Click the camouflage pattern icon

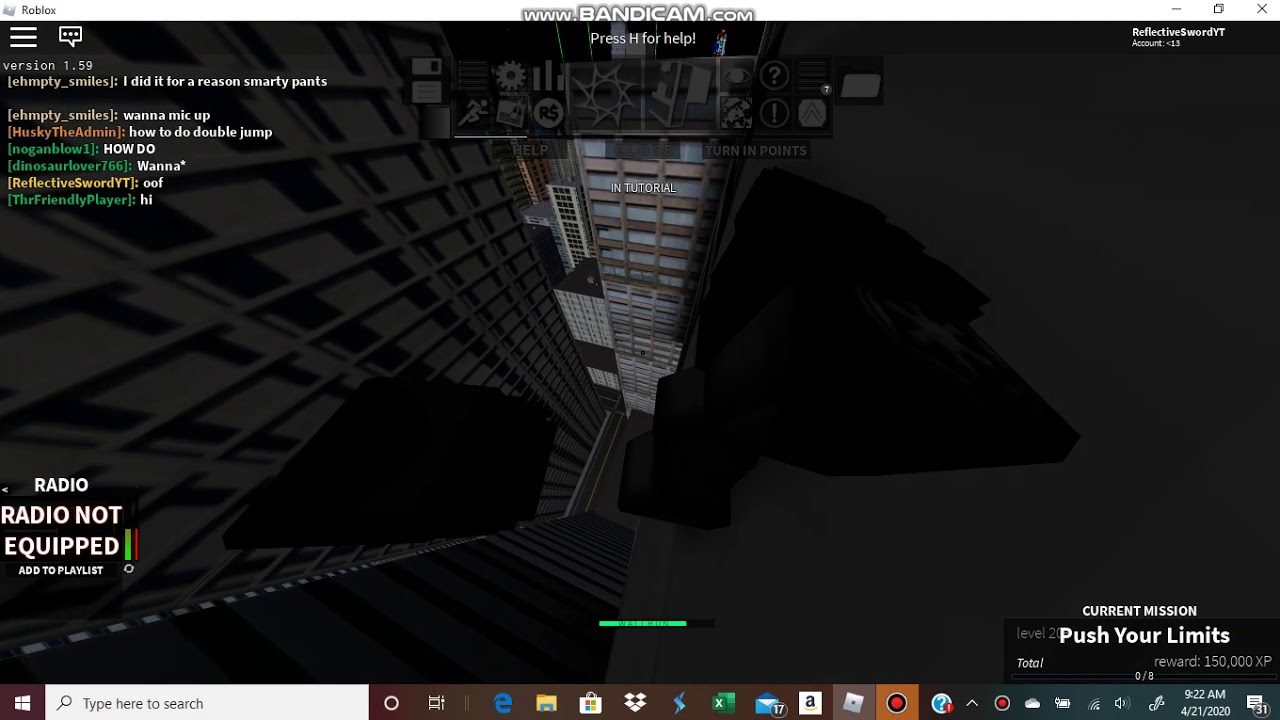(x=736, y=113)
